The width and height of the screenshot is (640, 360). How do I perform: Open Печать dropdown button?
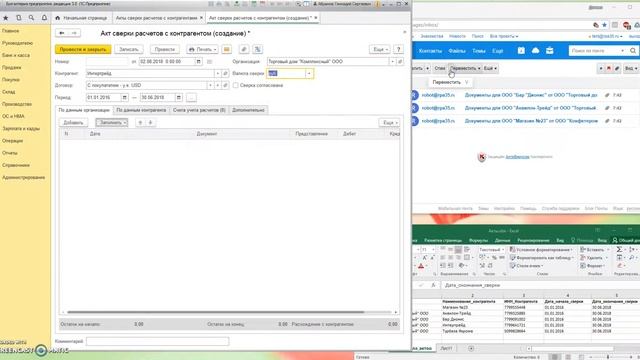[202, 49]
